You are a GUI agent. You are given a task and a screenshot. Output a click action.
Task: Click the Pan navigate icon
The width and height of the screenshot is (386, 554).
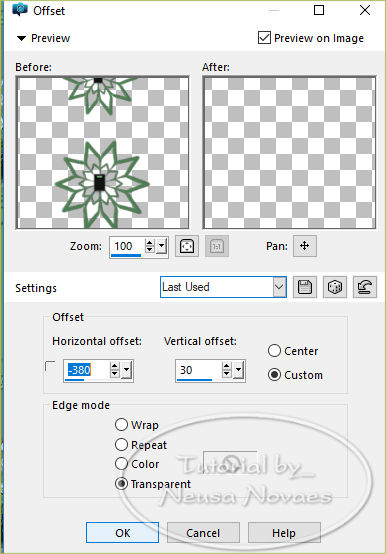pos(304,246)
